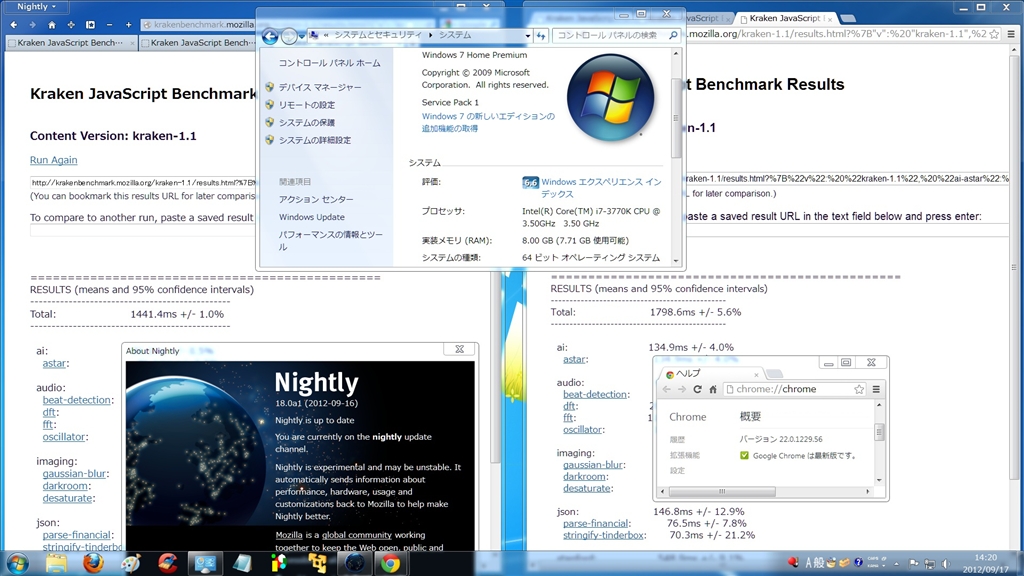1024x576 pixels.
Task: Expand the navigation history dropdown arrow
Action: point(302,36)
